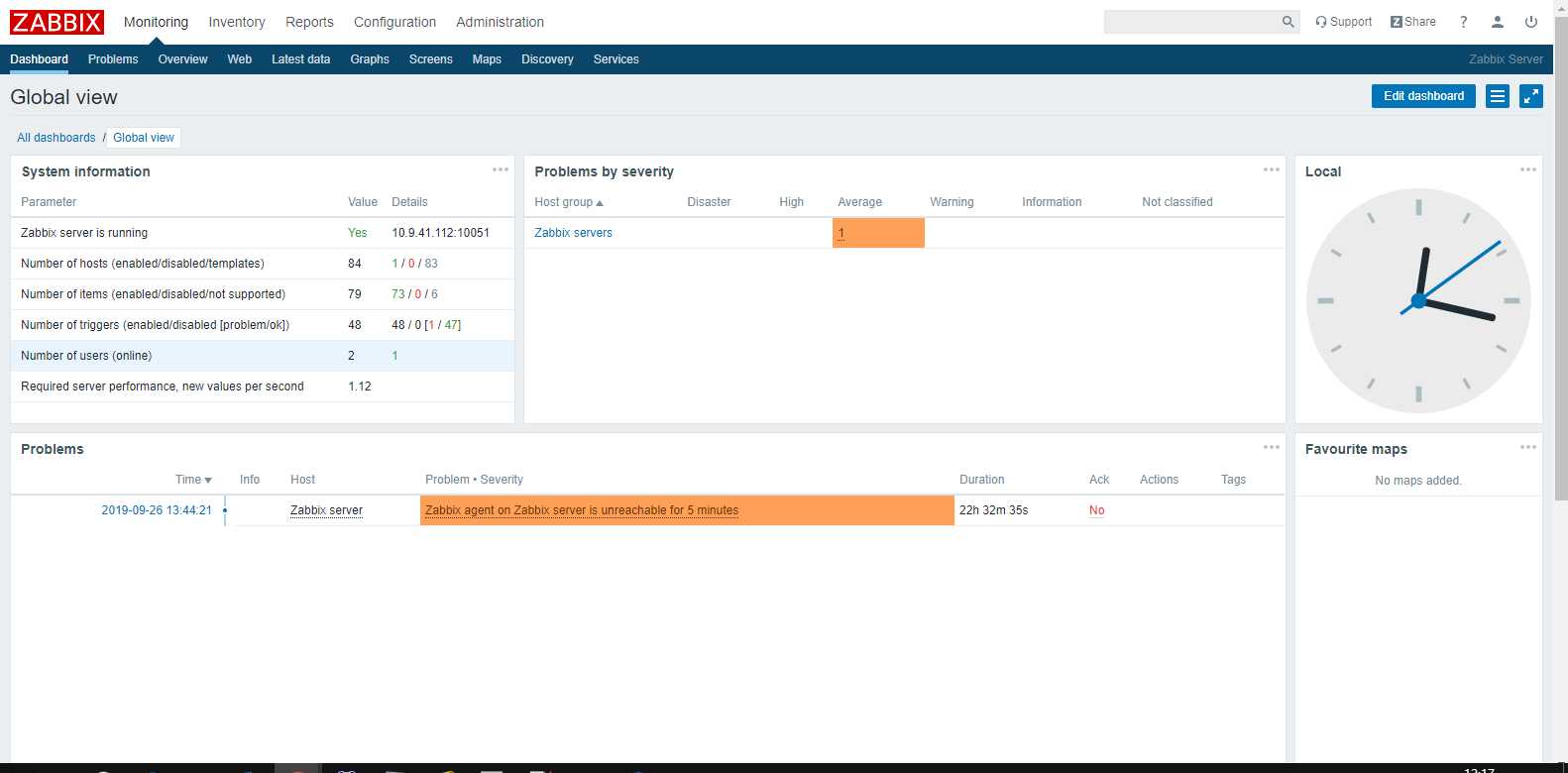The height and width of the screenshot is (773, 1568).
Task: Click the No maps added text
Action: (x=1418, y=481)
